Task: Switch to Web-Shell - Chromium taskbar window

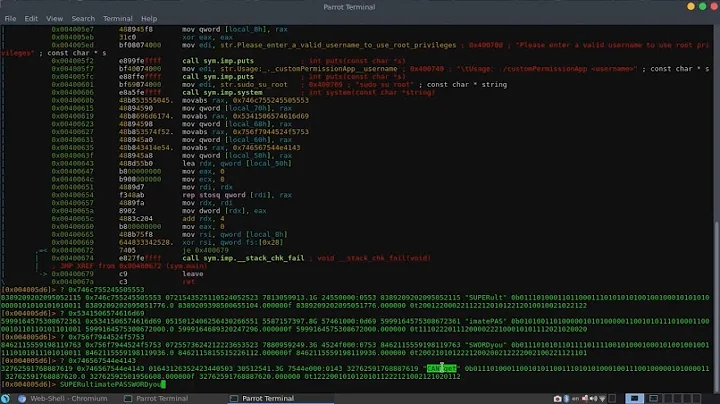Action: click(x=63, y=398)
